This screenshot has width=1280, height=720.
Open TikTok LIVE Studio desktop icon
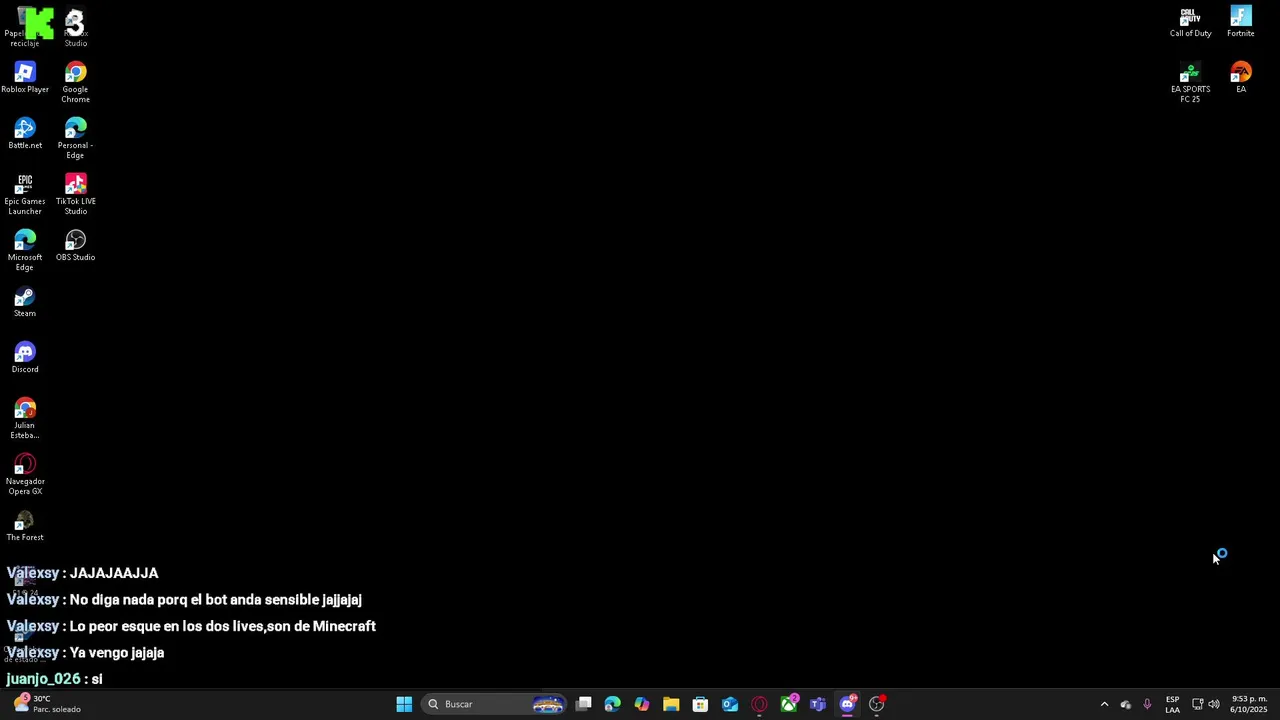point(75,195)
